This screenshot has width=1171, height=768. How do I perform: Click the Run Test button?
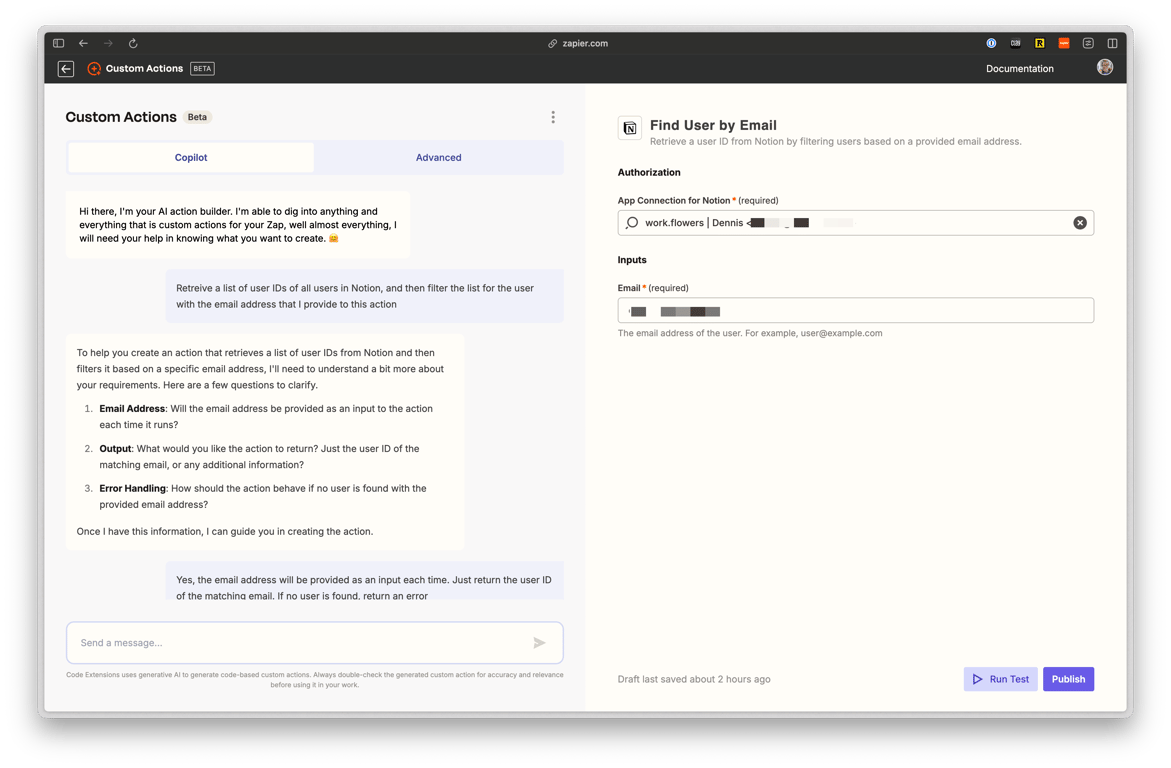[x=1000, y=679]
